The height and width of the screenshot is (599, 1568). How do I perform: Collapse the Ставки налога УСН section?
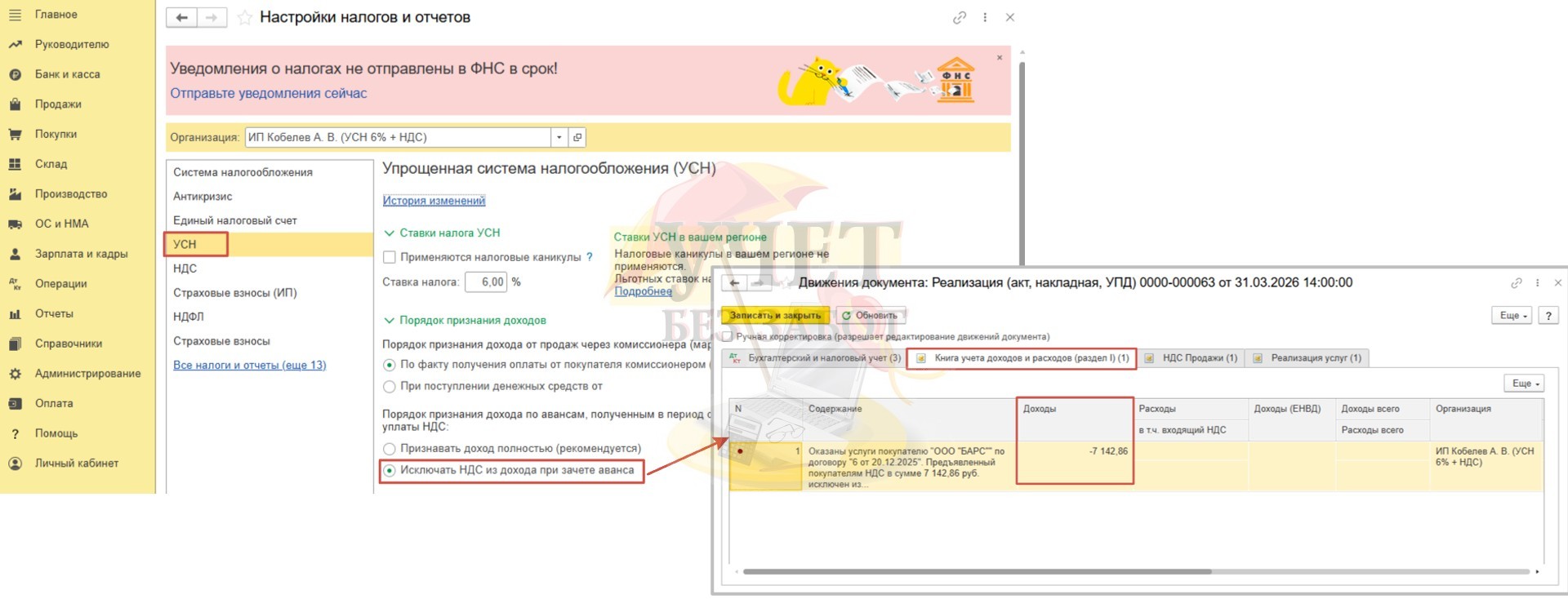[x=390, y=233]
